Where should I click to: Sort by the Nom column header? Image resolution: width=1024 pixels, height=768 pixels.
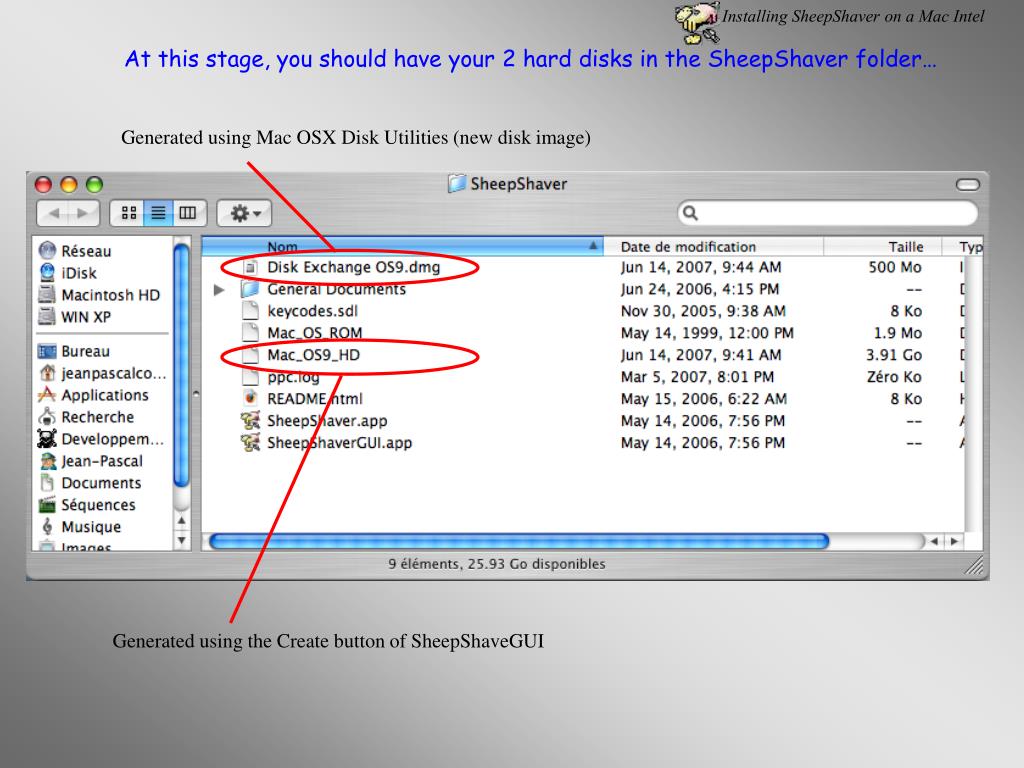(402, 246)
